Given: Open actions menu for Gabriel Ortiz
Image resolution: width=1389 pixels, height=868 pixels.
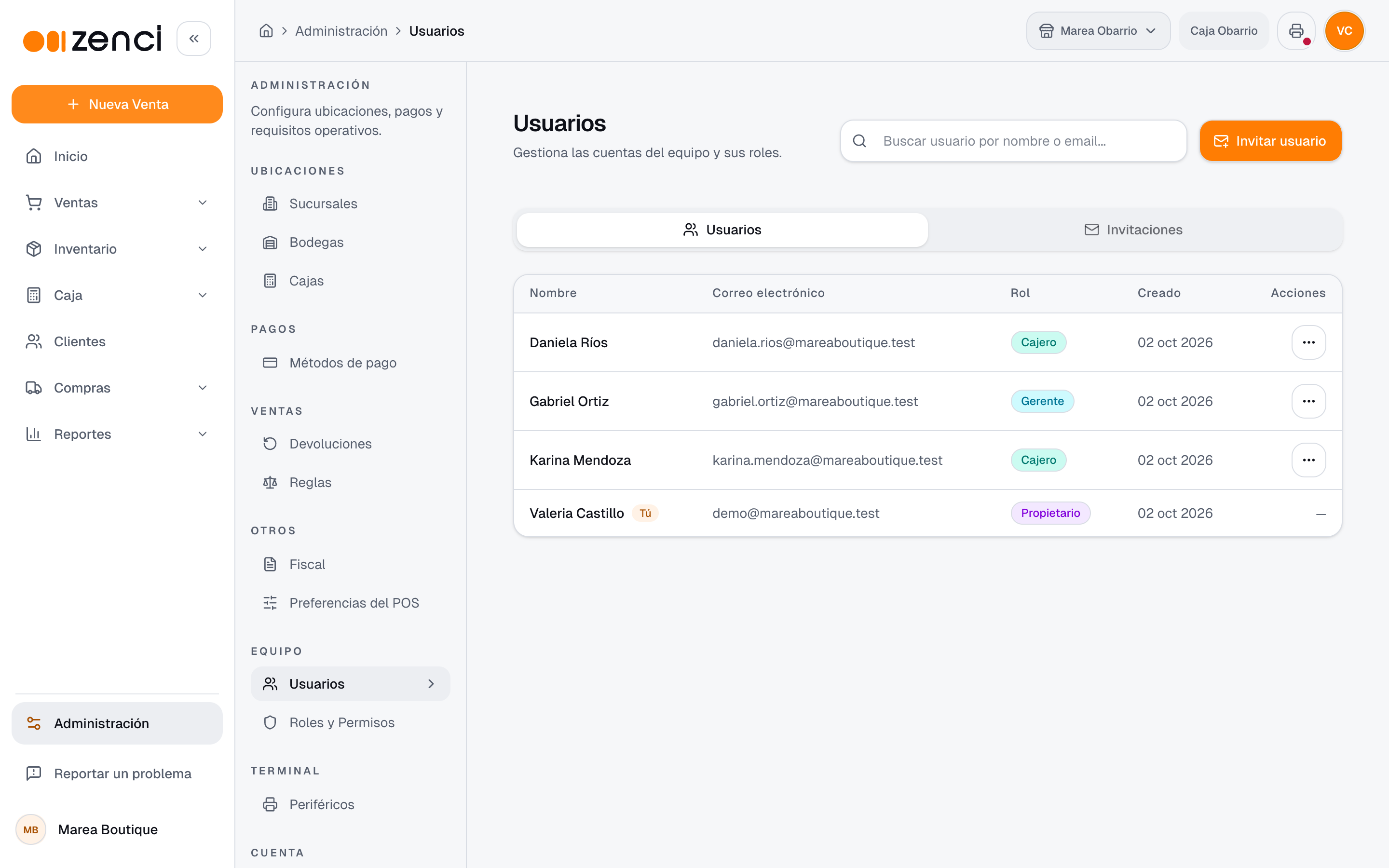Looking at the screenshot, I should (1308, 401).
